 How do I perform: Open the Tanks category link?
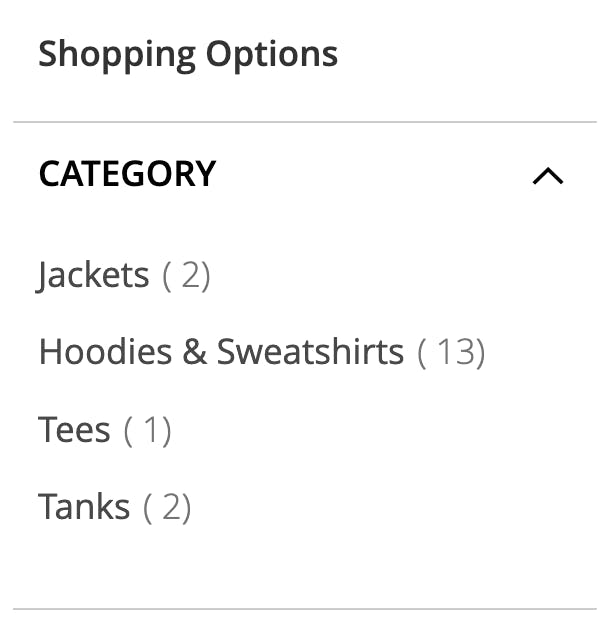tap(84, 506)
